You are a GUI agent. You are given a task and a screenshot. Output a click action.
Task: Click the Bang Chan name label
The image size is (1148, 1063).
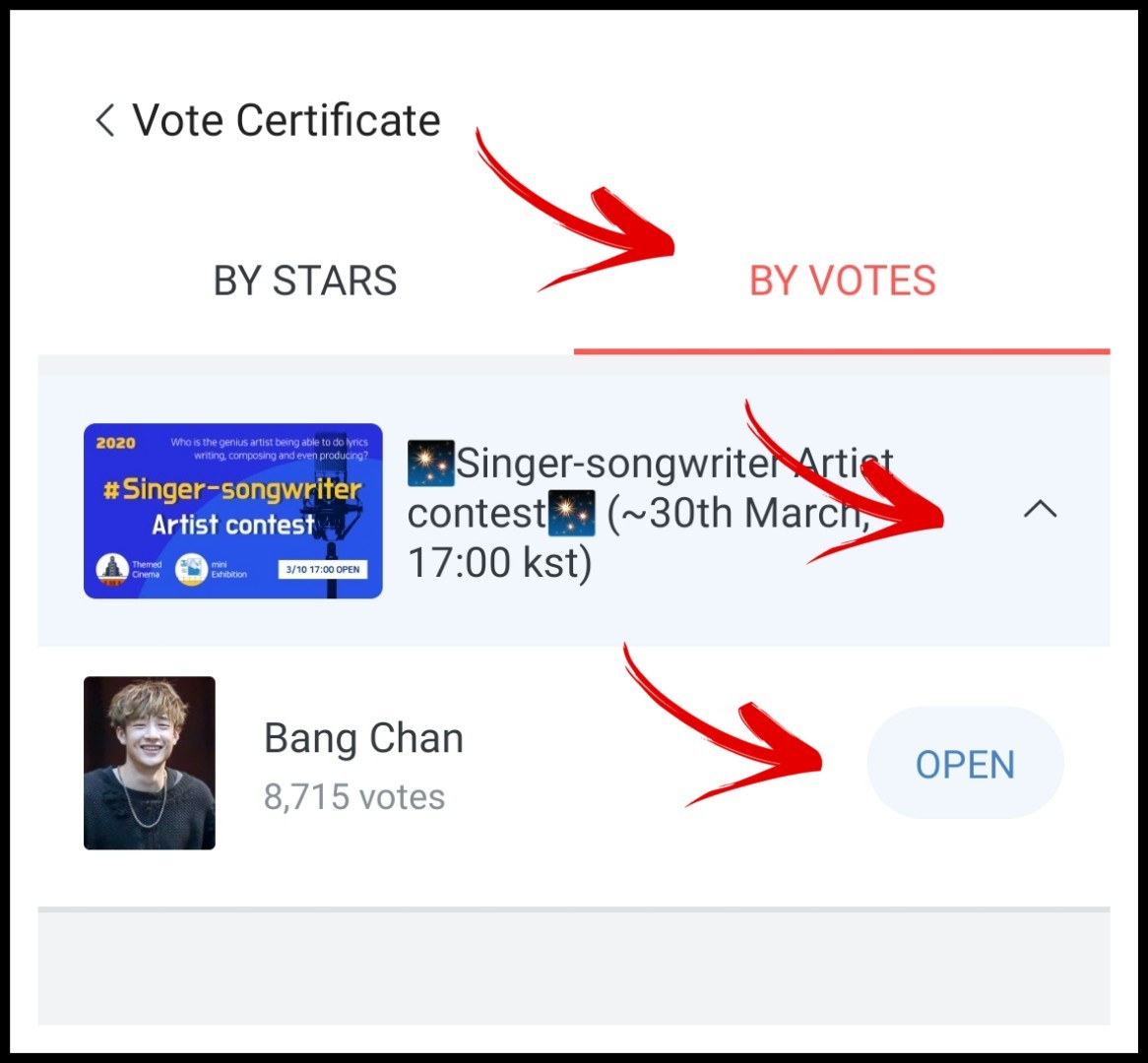tap(364, 738)
